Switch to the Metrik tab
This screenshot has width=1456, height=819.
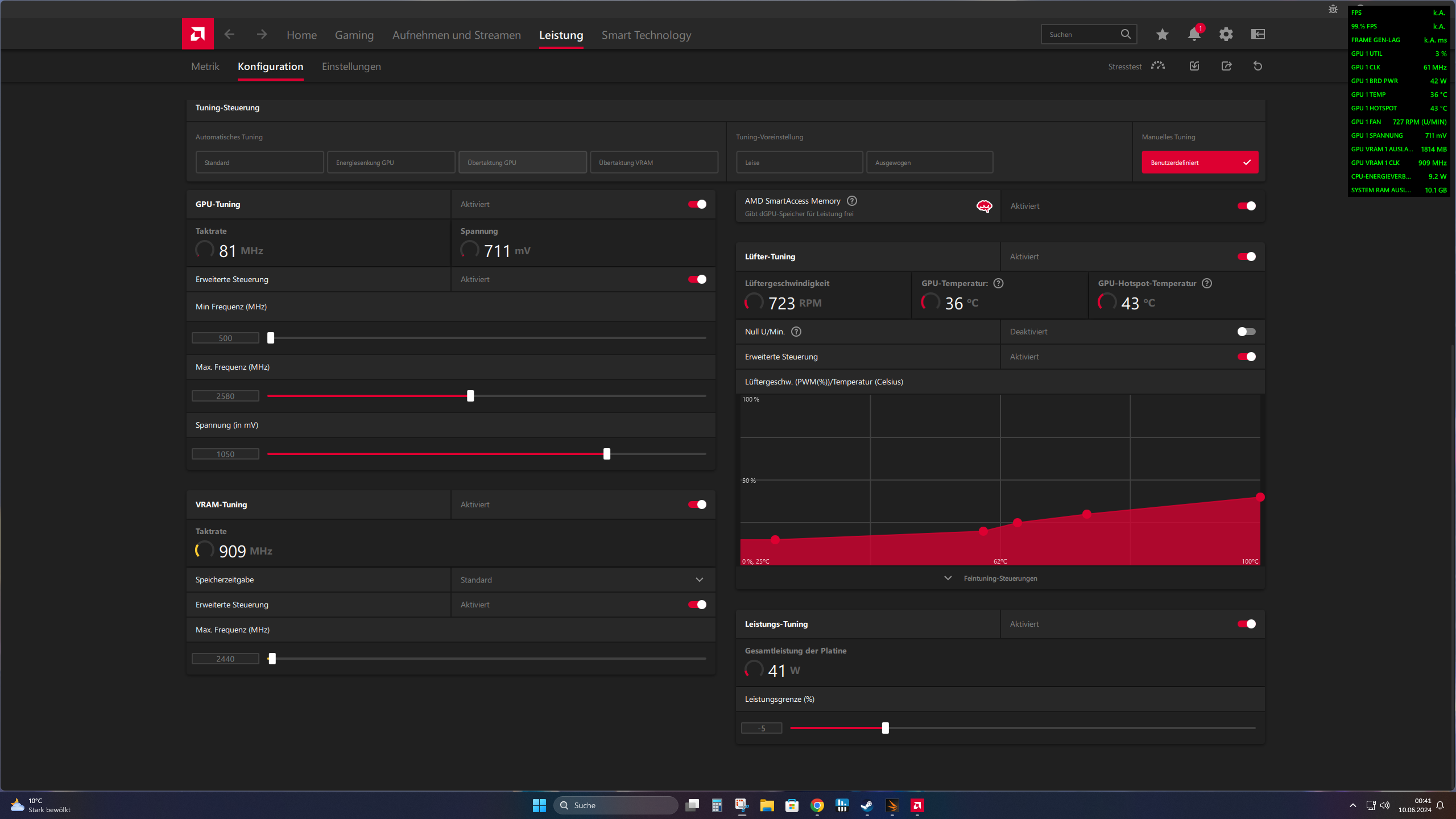coord(205,67)
